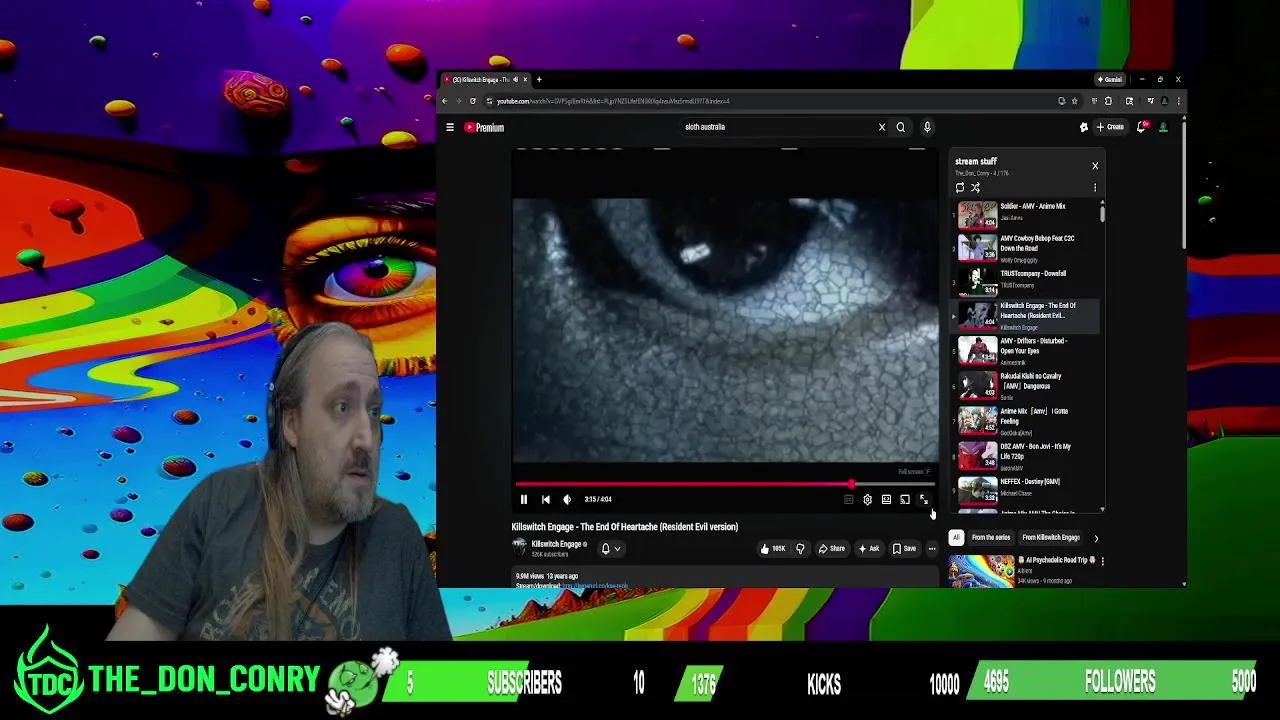
Task: Click the red progress bar scrubber handle
Action: [851, 484]
